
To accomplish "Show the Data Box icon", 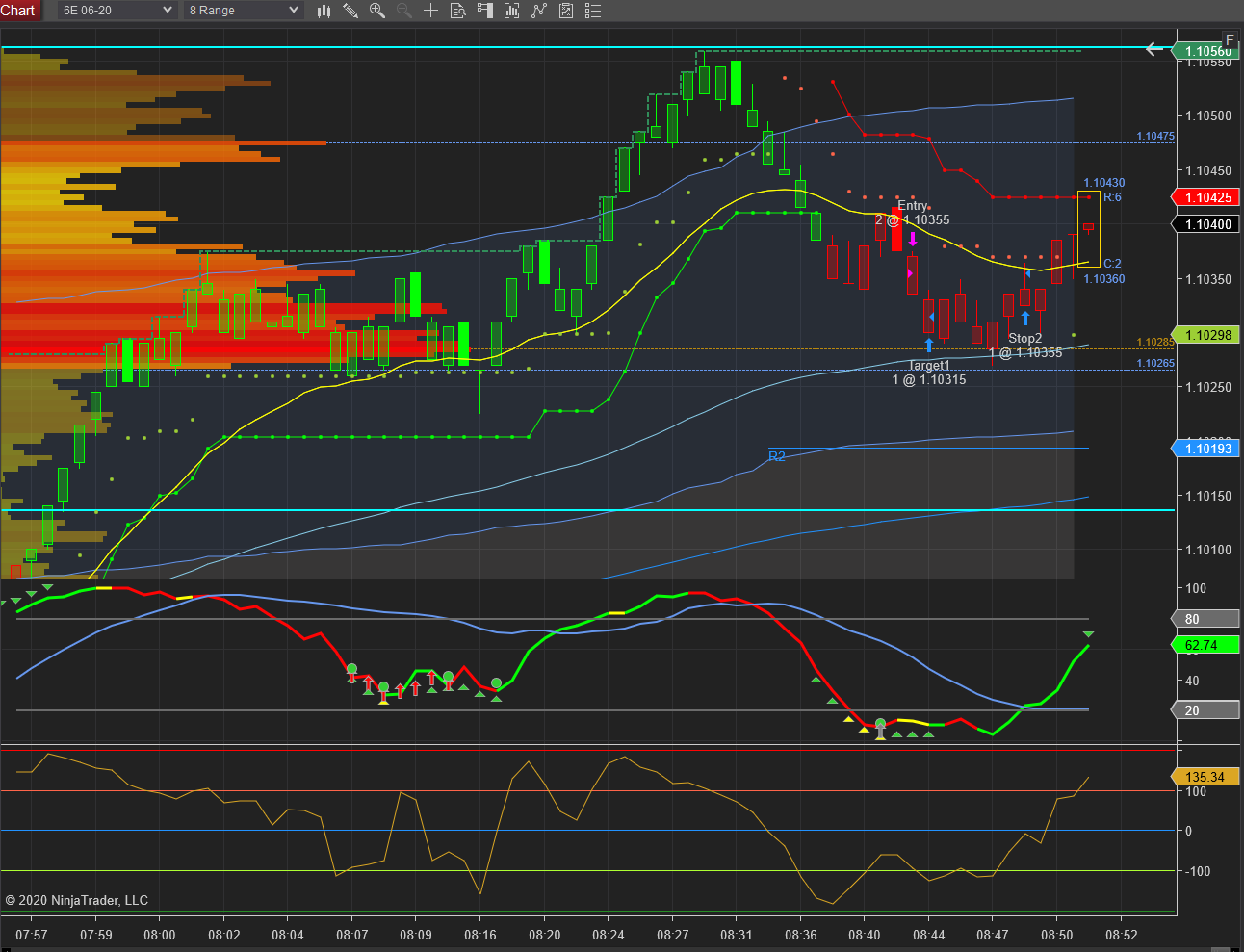I will [458, 11].
